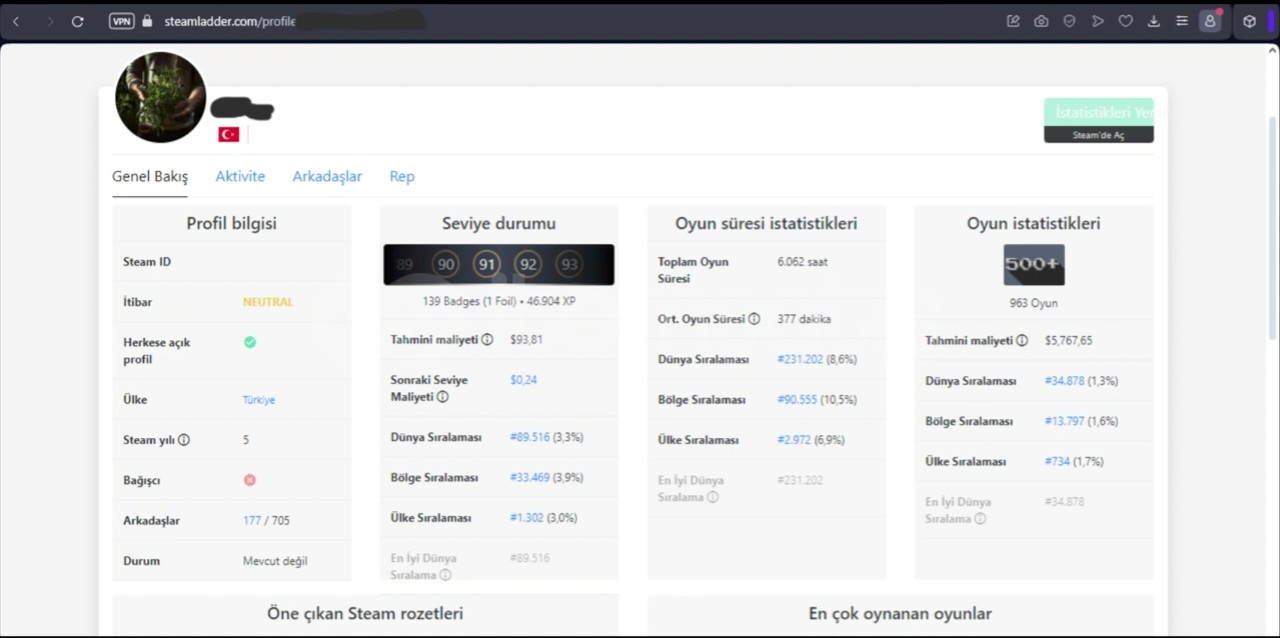Select the Genel Bakış tab
1280x638 pixels.
click(150, 176)
